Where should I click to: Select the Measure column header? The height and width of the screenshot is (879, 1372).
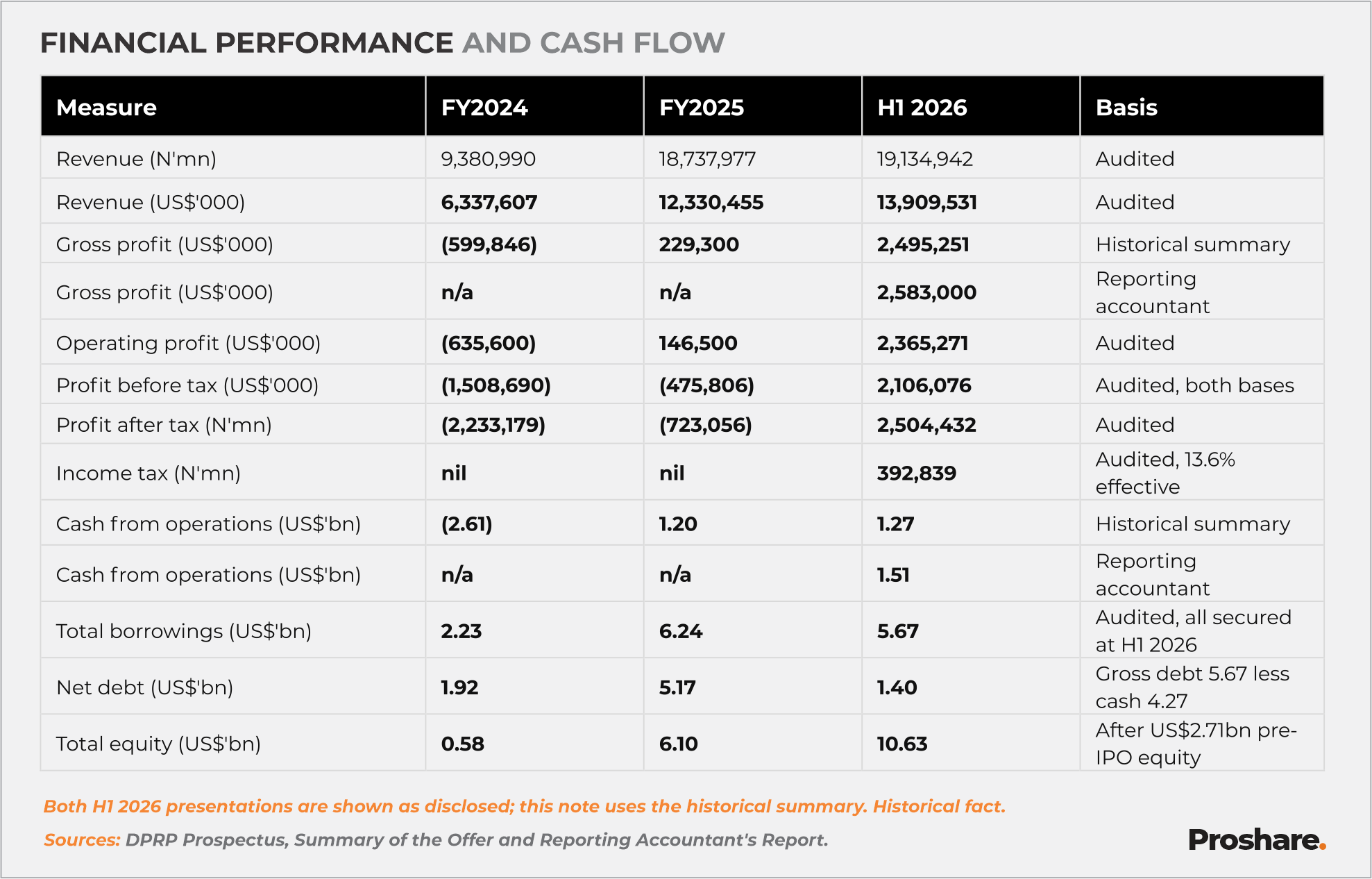(106, 108)
